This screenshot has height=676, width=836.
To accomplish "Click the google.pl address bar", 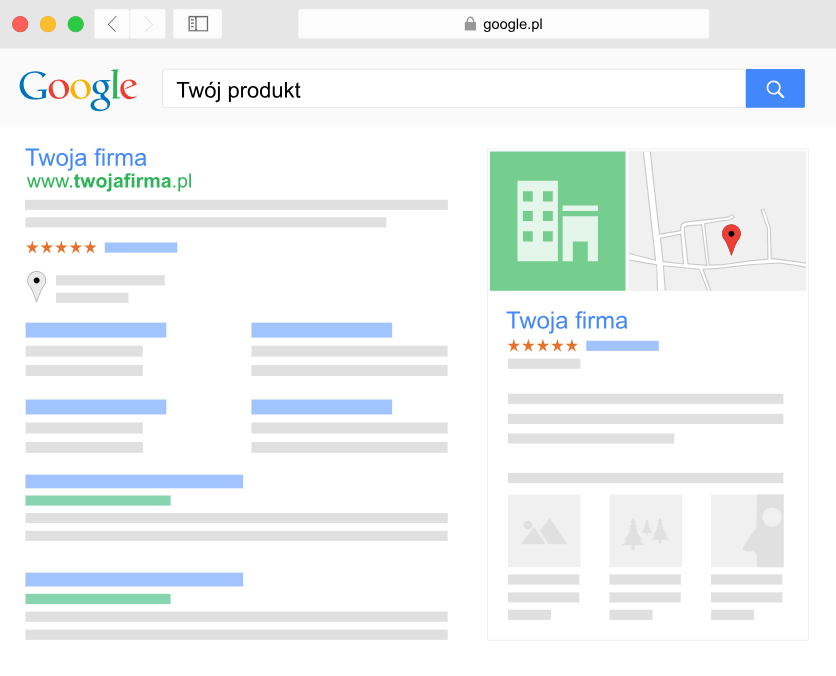I will (504, 24).
